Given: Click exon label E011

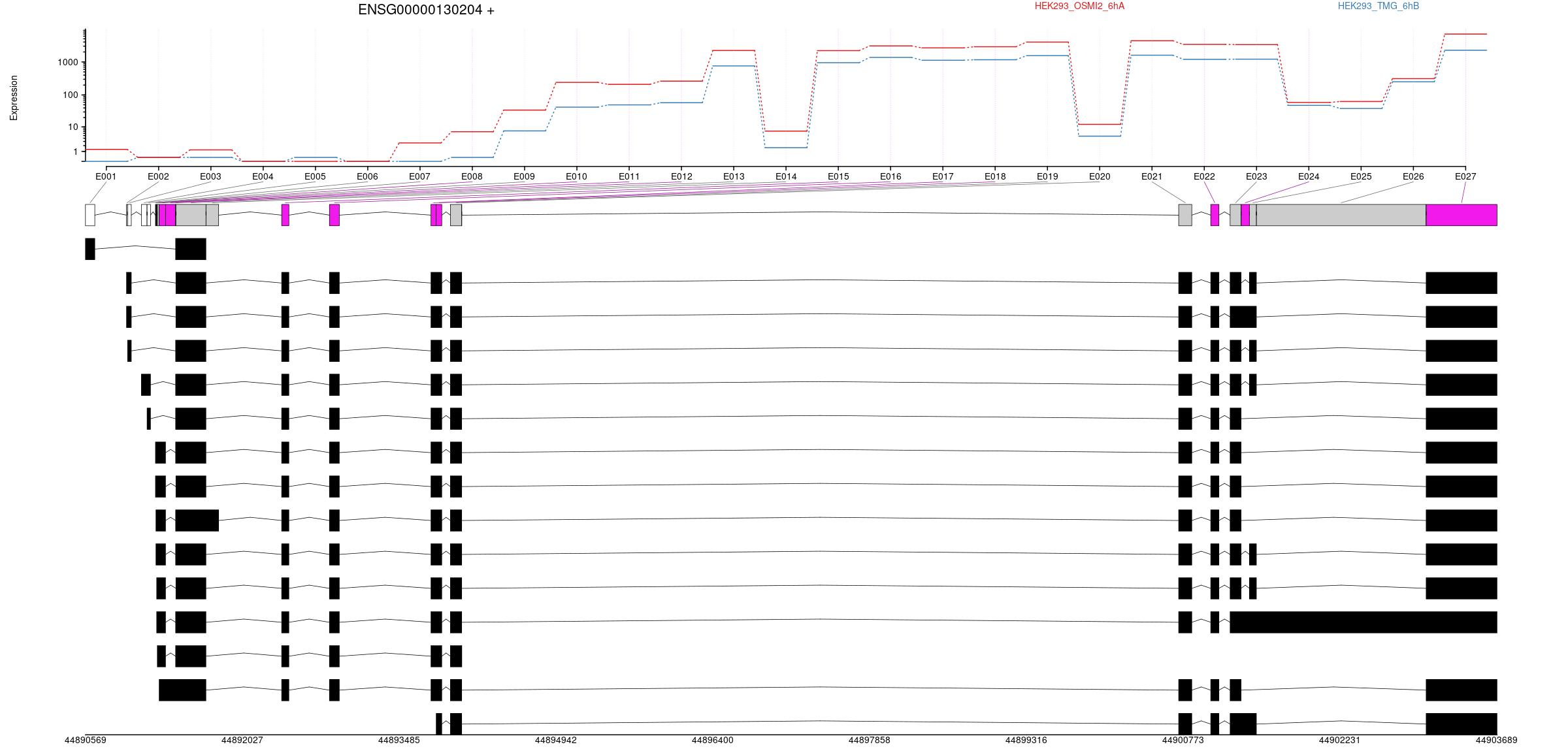Looking at the screenshot, I should point(629,176).
